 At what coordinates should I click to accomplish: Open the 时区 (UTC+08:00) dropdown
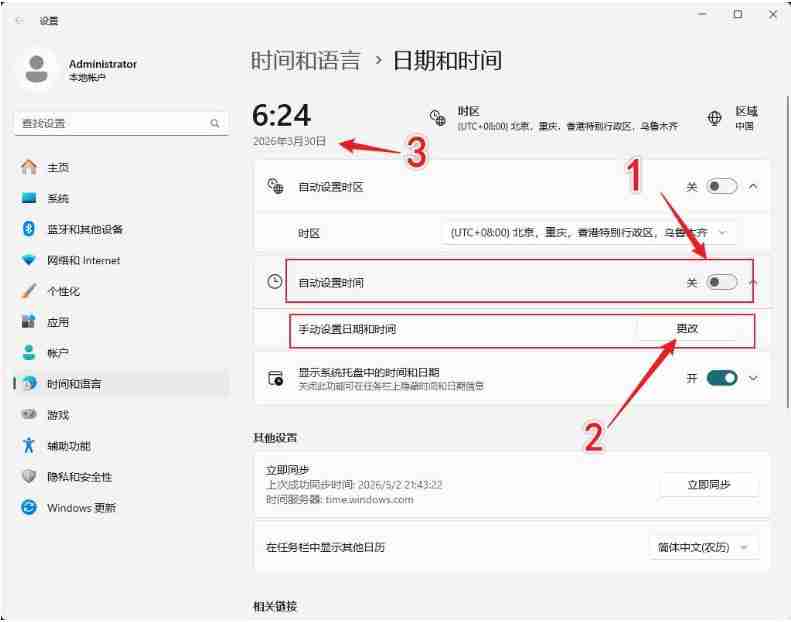click(589, 233)
